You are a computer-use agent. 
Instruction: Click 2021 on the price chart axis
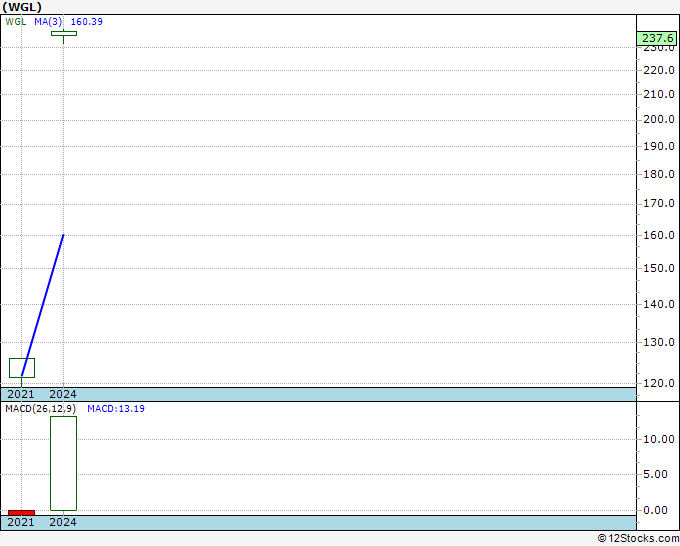pos(20,394)
